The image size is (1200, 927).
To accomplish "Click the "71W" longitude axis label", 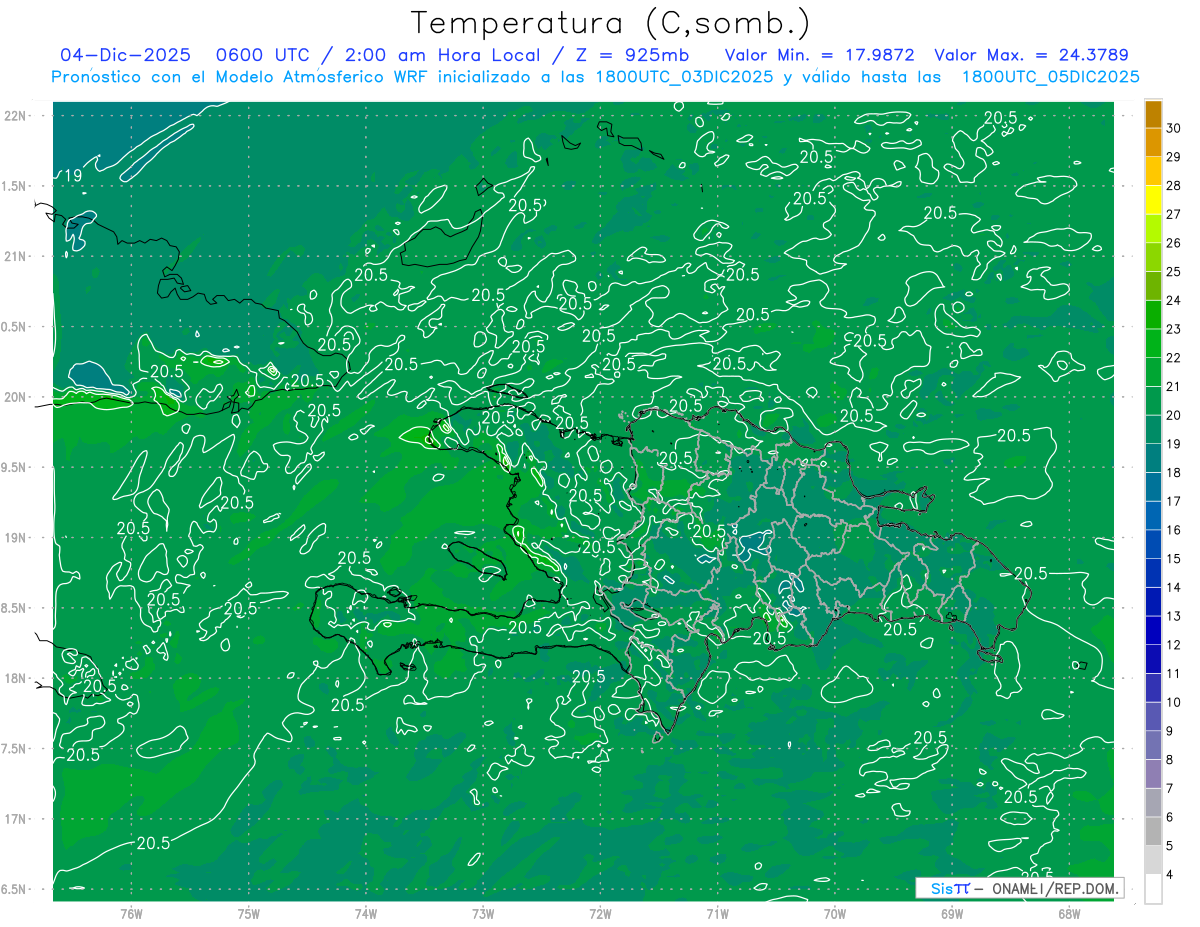I will [716, 913].
